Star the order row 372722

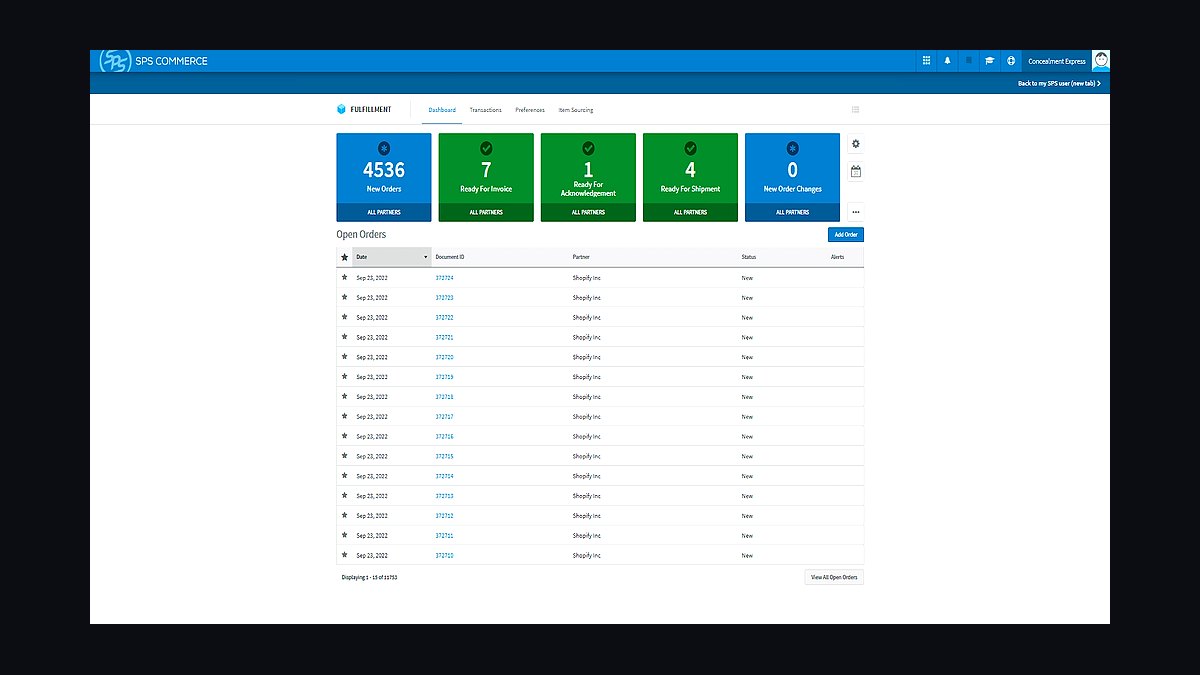pyautogui.click(x=345, y=317)
